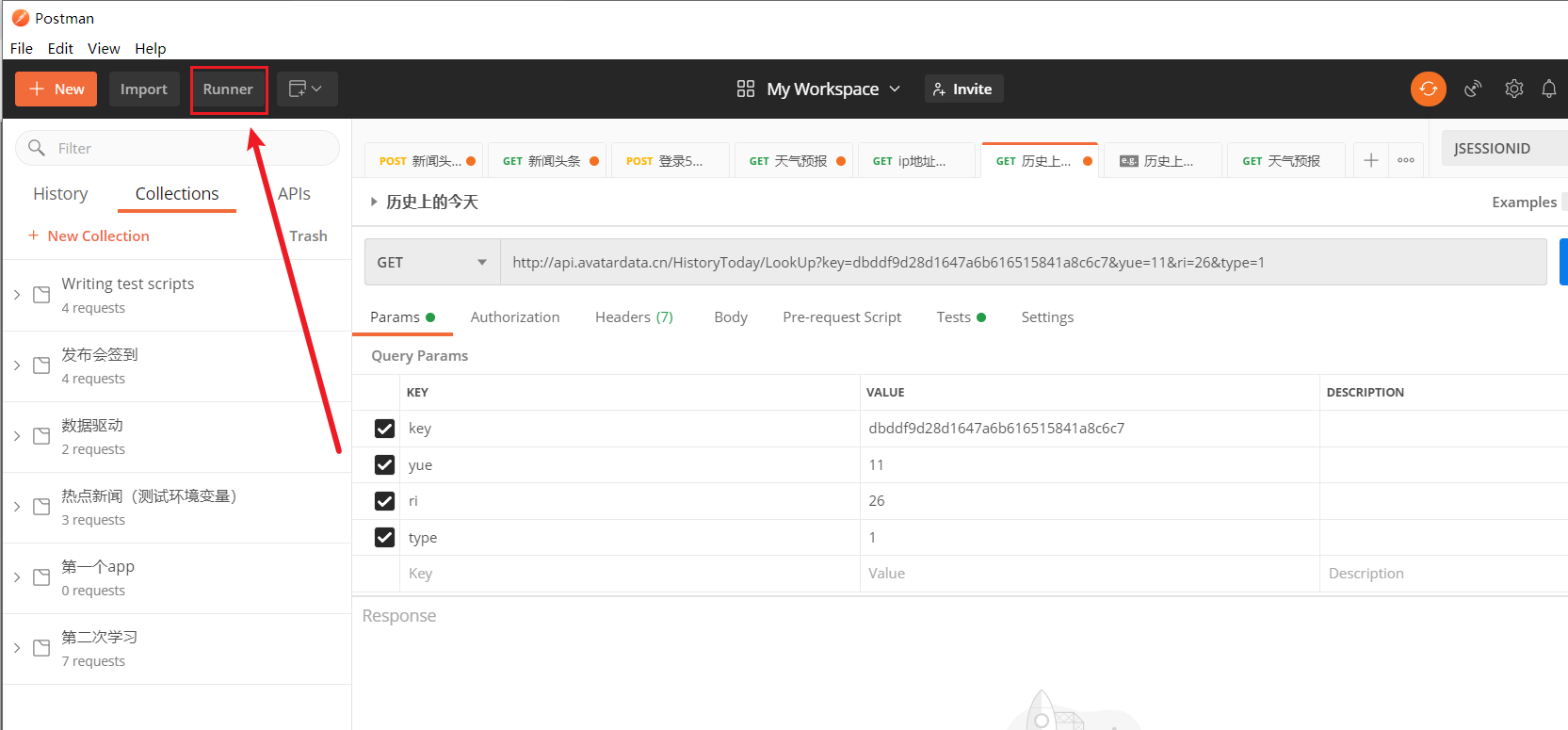Expand the 第一个app collection
This screenshot has width=1568, height=730.
tap(17, 577)
